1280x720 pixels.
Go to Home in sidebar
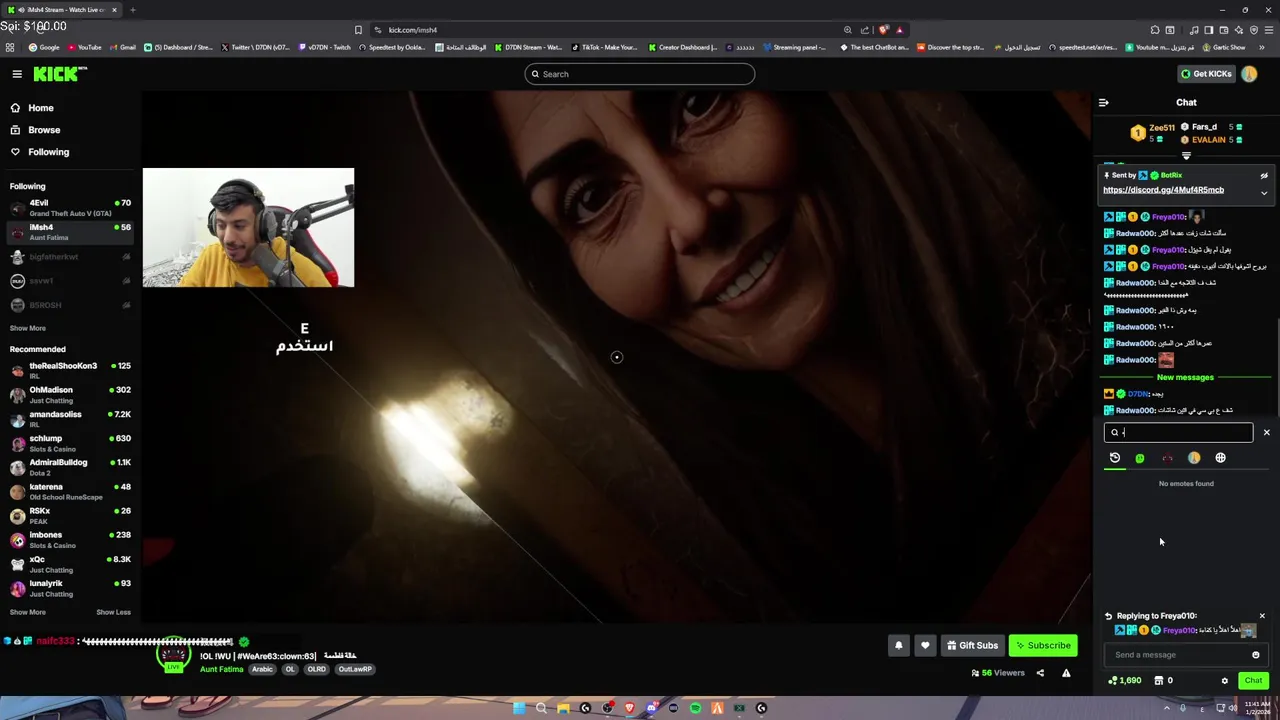point(41,108)
